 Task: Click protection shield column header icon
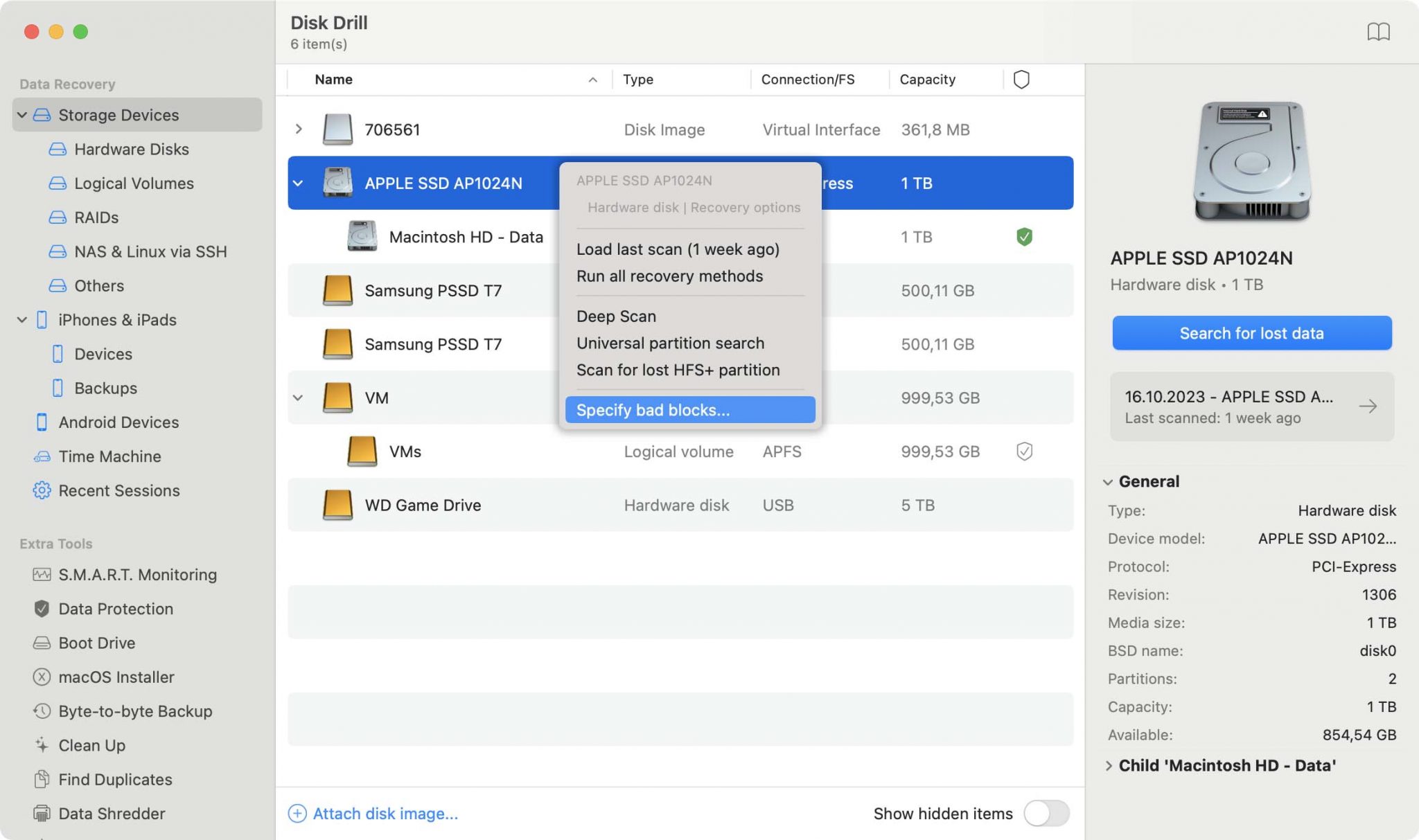pyautogui.click(x=1021, y=80)
